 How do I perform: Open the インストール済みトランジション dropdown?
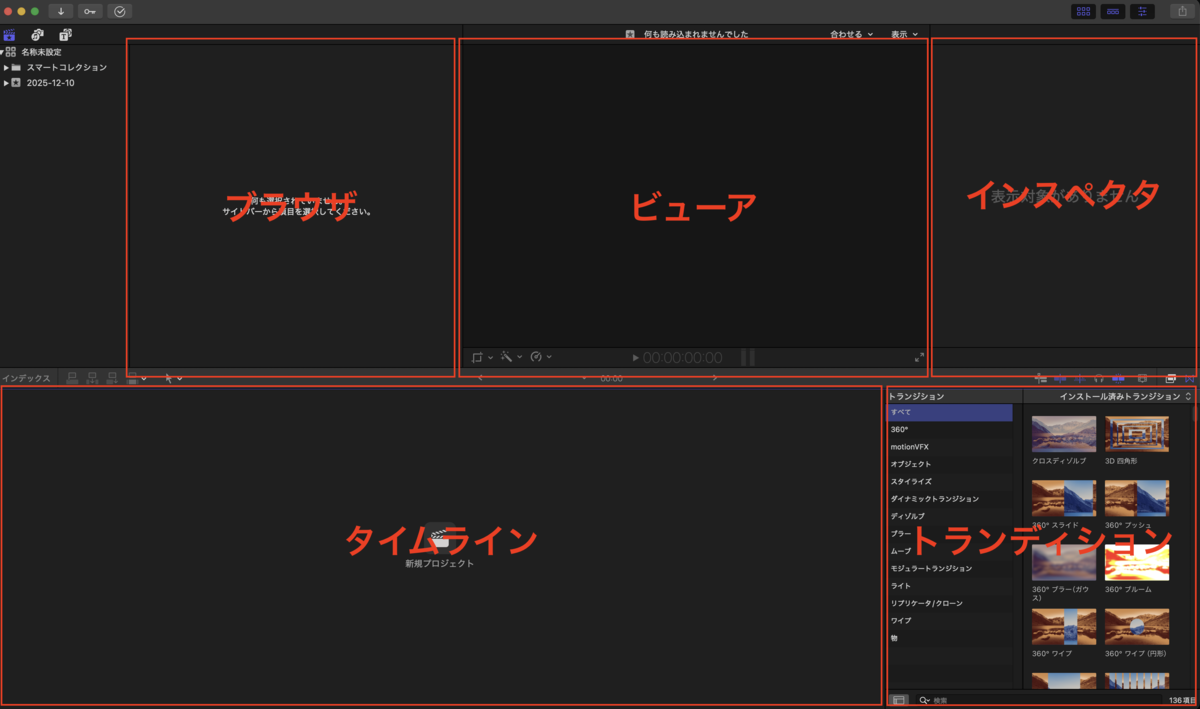(1125, 397)
